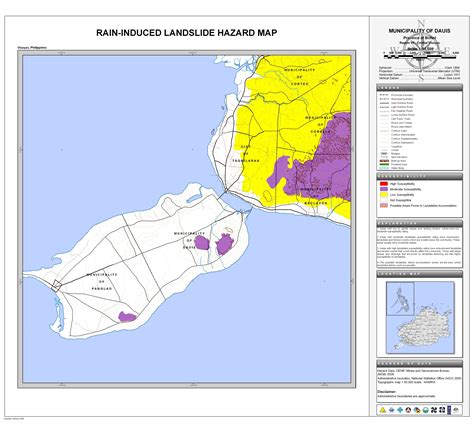Click the 'Not Susceptible' legend label
This screenshot has height=437, width=474.
pyautogui.click(x=400, y=200)
